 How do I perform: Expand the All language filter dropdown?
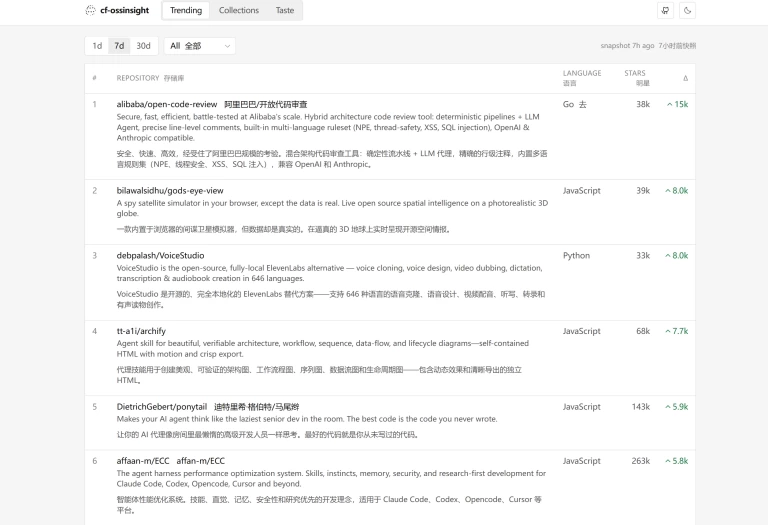point(200,46)
